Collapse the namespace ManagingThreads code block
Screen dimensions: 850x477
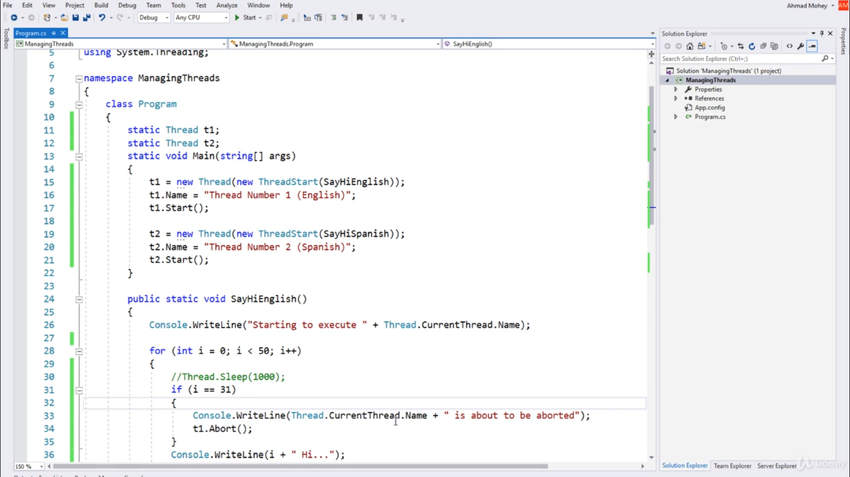click(79, 79)
